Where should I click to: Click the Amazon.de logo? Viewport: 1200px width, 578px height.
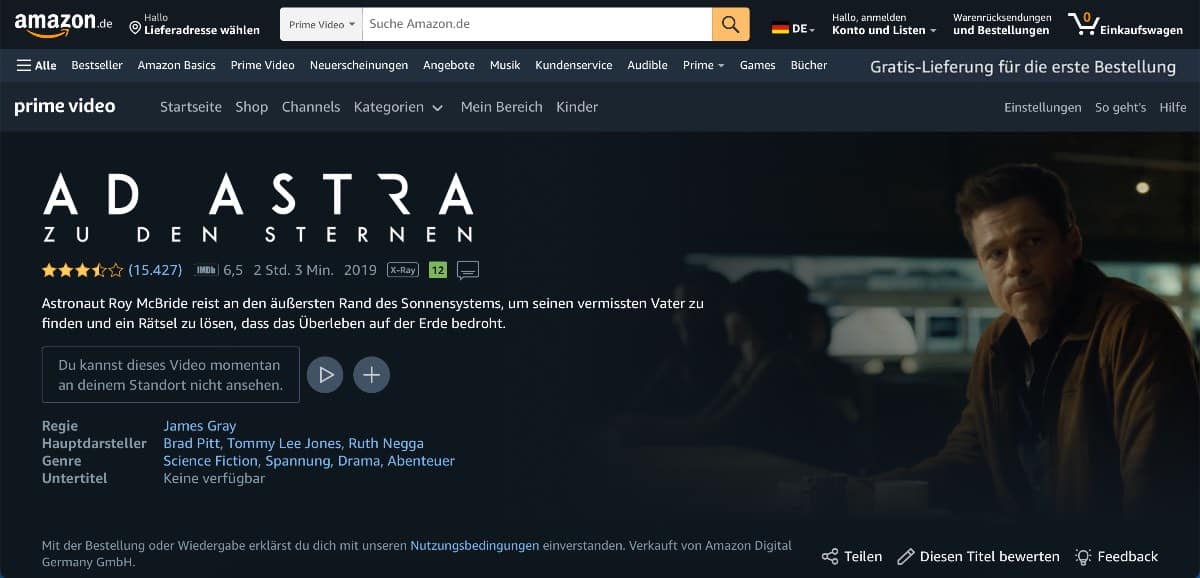(65, 24)
